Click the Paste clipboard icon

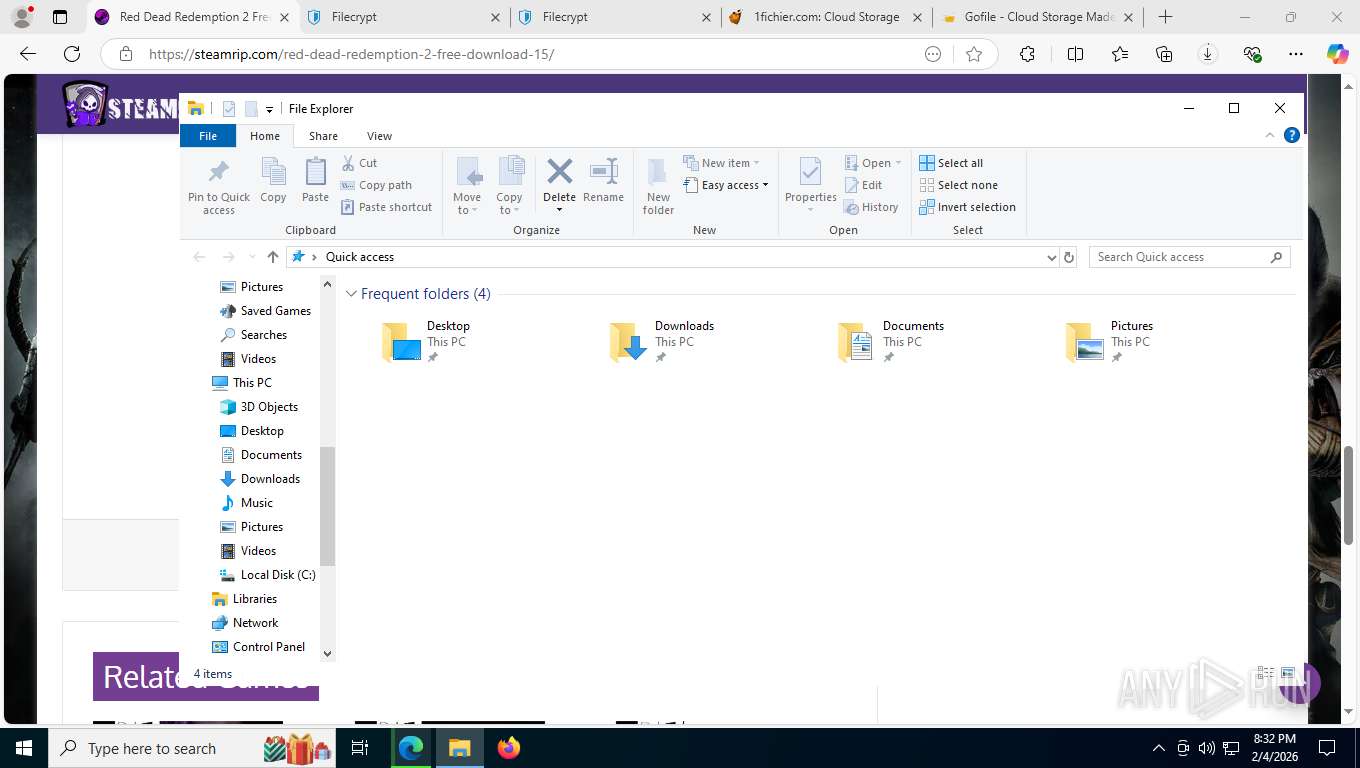315,180
